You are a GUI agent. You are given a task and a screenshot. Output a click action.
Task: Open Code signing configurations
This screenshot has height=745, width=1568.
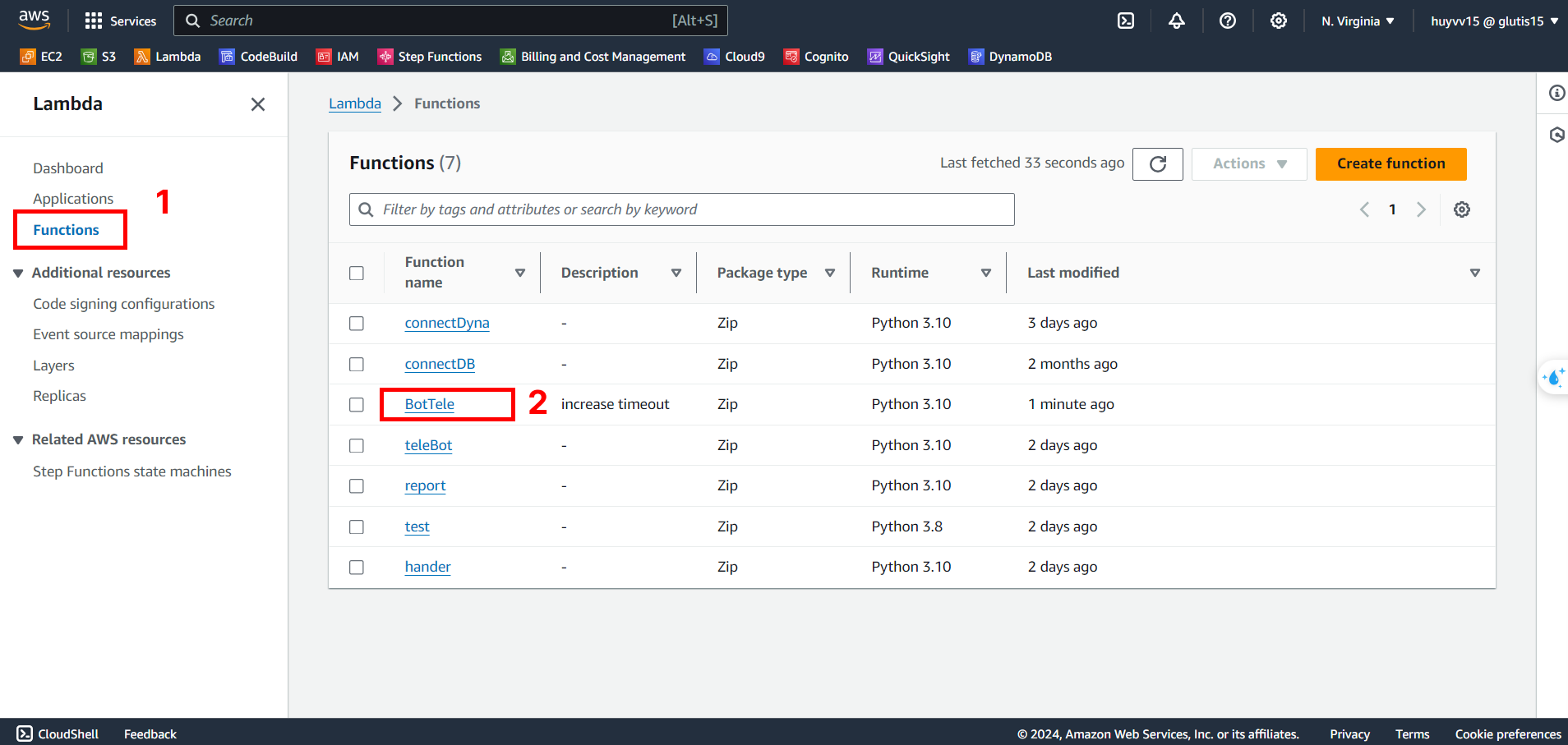123,304
